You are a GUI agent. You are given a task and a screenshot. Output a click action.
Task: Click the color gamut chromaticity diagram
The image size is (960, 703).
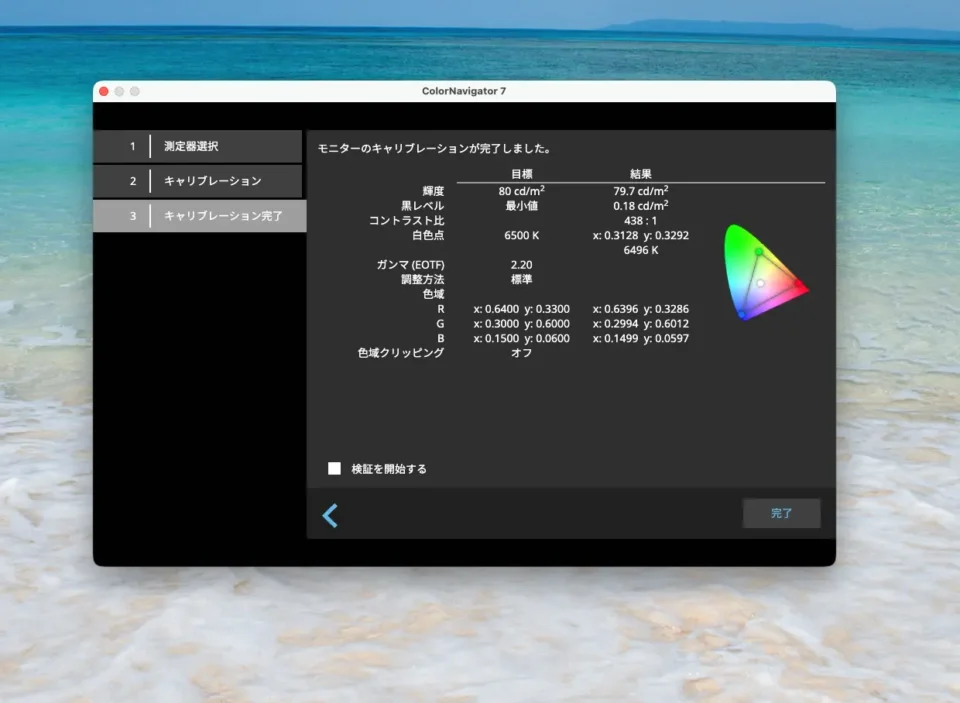764,272
